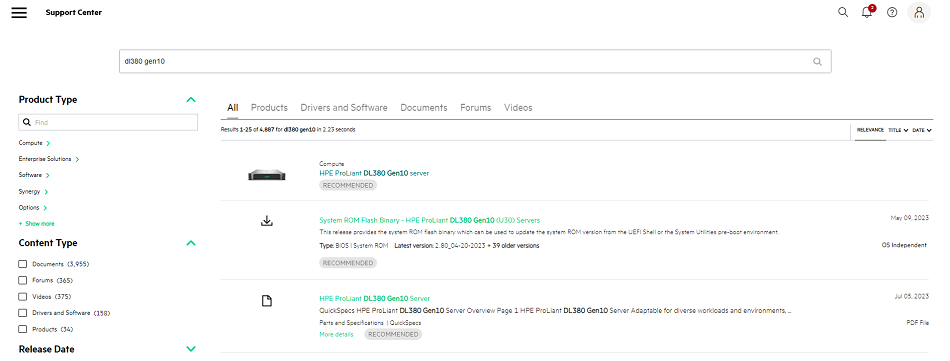Click the Results 1-25 of 4,887 summary
Image resolution: width=950 pixels, height=361 pixels.
coord(288,130)
